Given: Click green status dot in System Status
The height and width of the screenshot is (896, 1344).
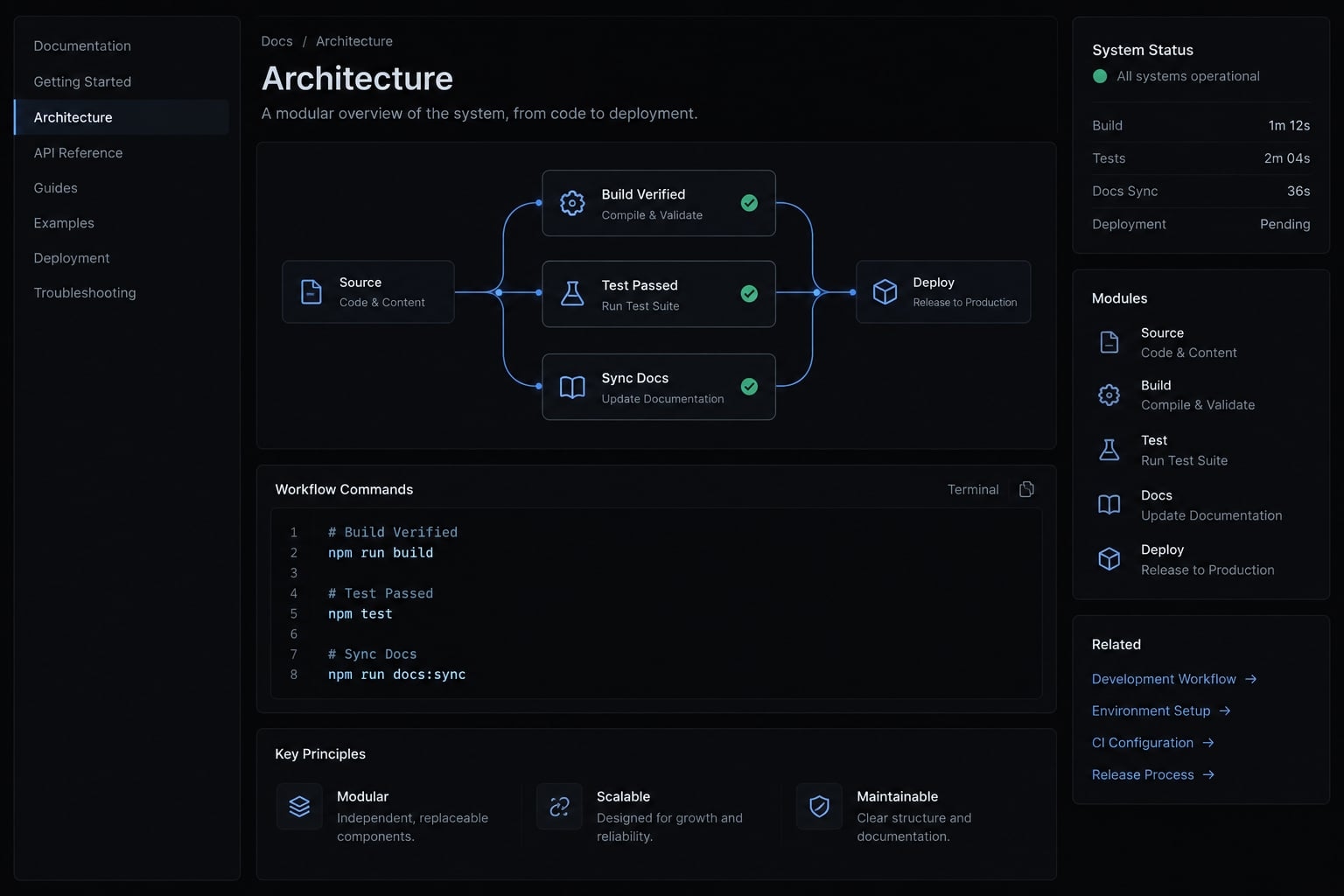Looking at the screenshot, I should [x=1100, y=76].
